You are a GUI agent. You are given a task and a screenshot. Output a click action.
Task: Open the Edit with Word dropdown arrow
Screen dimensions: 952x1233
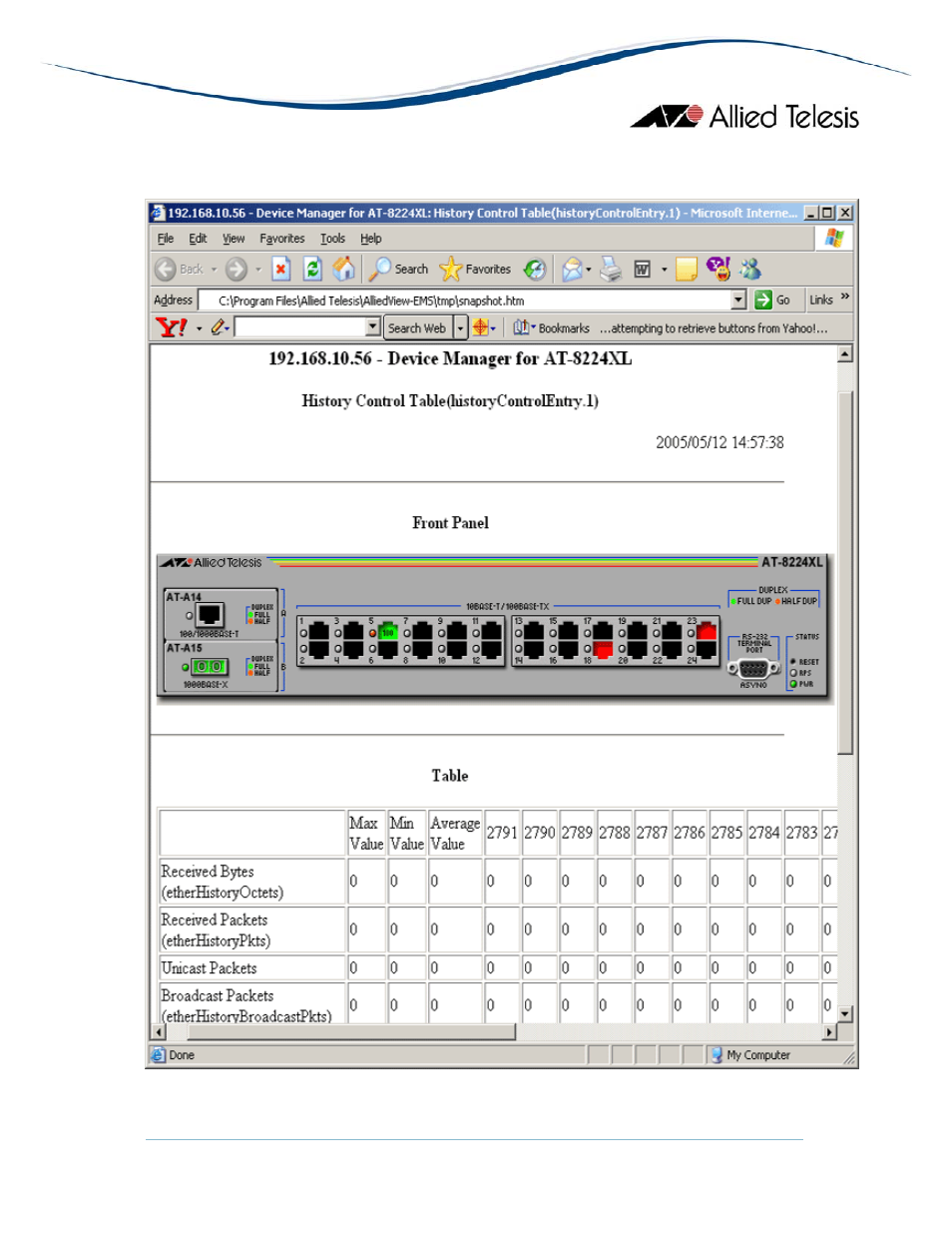coord(664,270)
